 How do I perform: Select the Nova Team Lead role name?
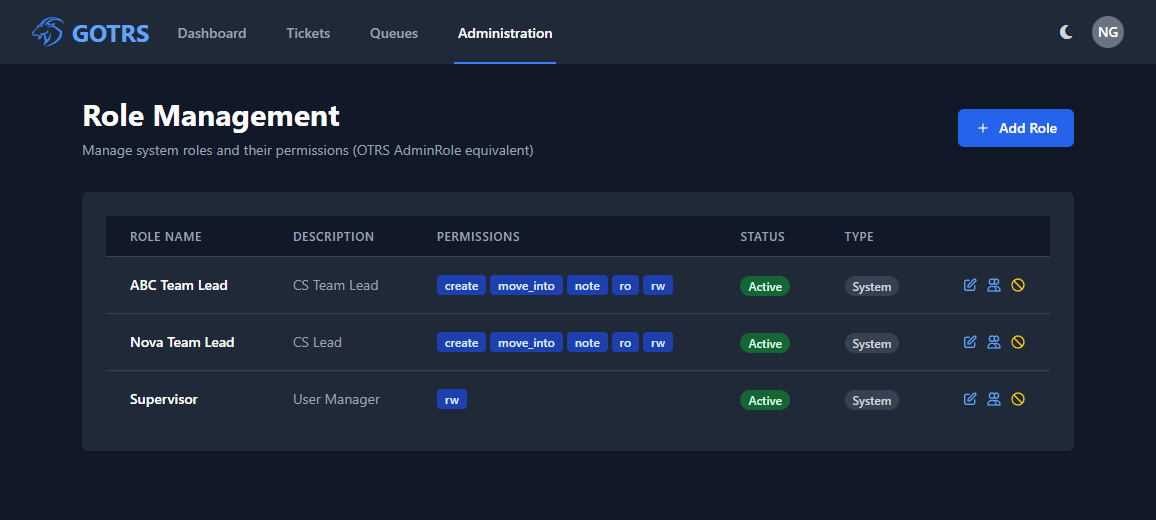[182, 342]
